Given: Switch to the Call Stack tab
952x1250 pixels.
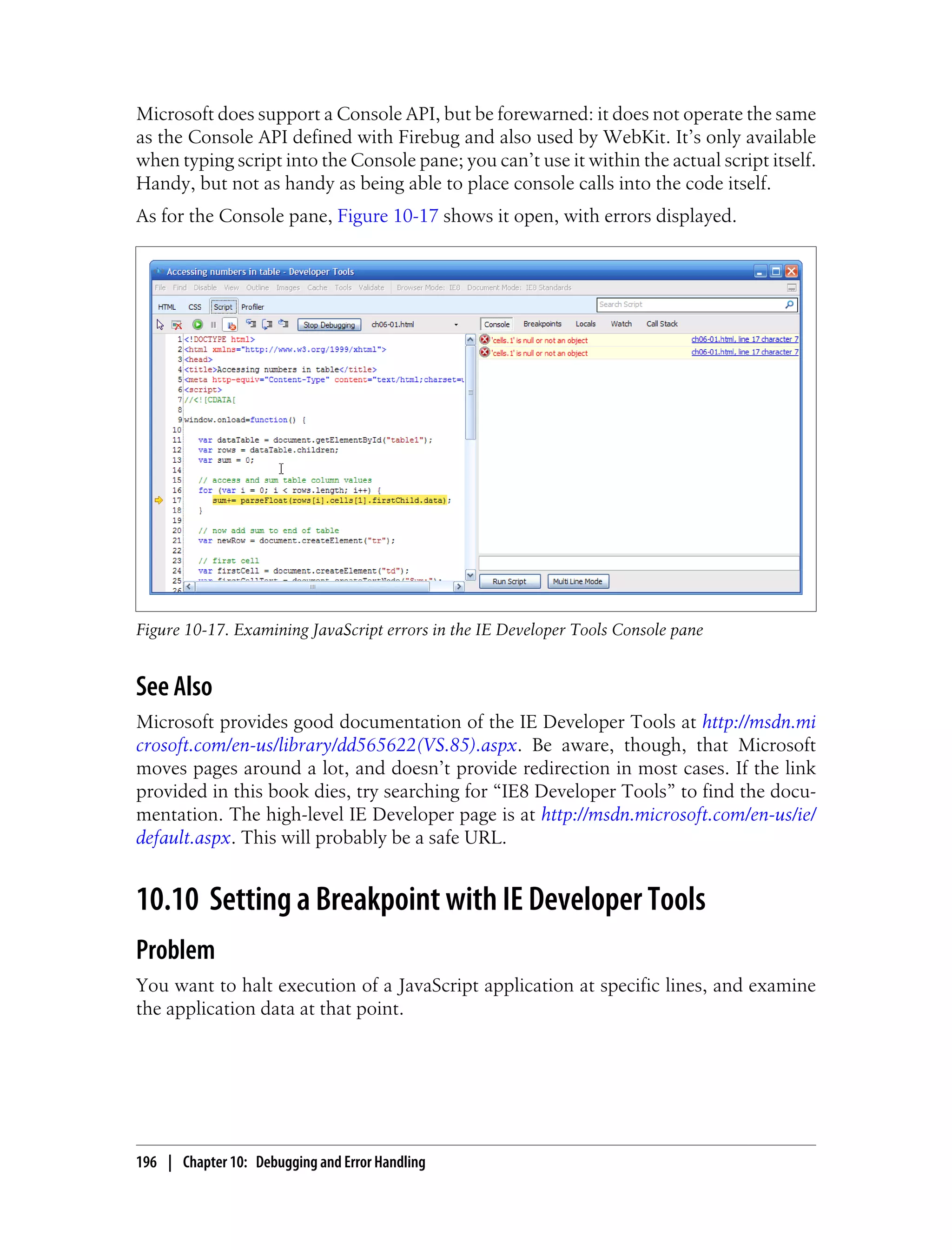Looking at the screenshot, I should 662,324.
